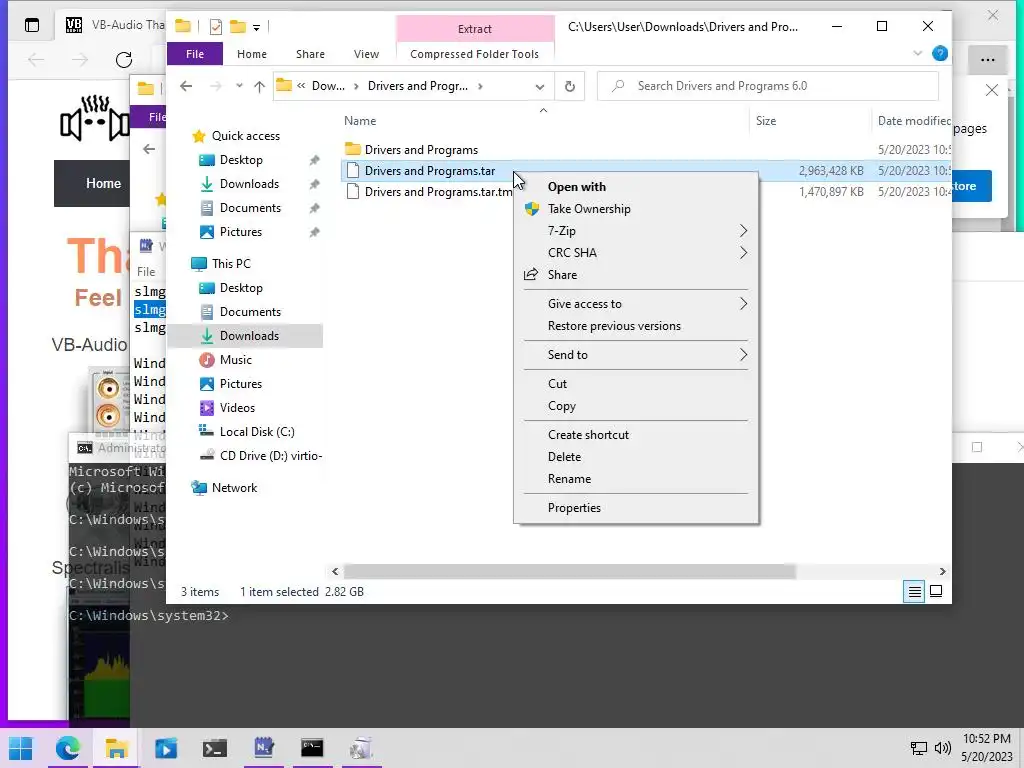1024x768 pixels.
Task: Open the File ribbon tab
Action: [195, 54]
